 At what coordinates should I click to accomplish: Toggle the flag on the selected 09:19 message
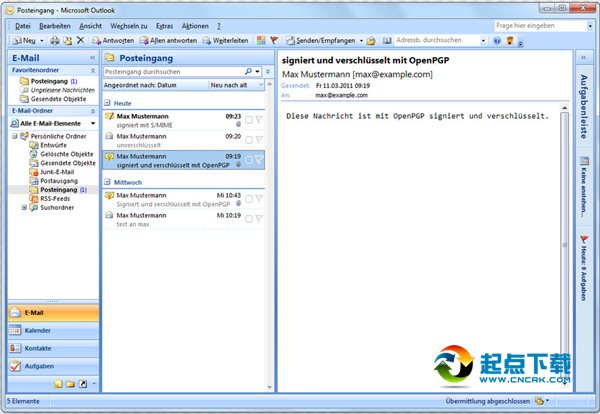(259, 160)
